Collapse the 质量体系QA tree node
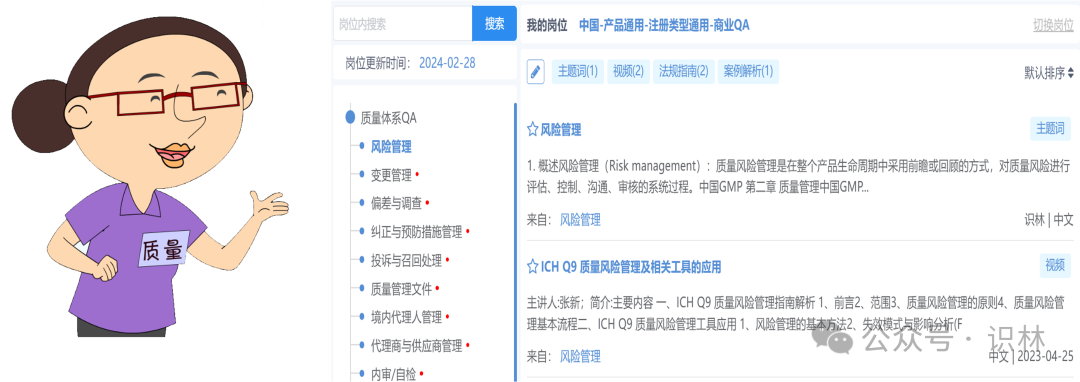 350,118
